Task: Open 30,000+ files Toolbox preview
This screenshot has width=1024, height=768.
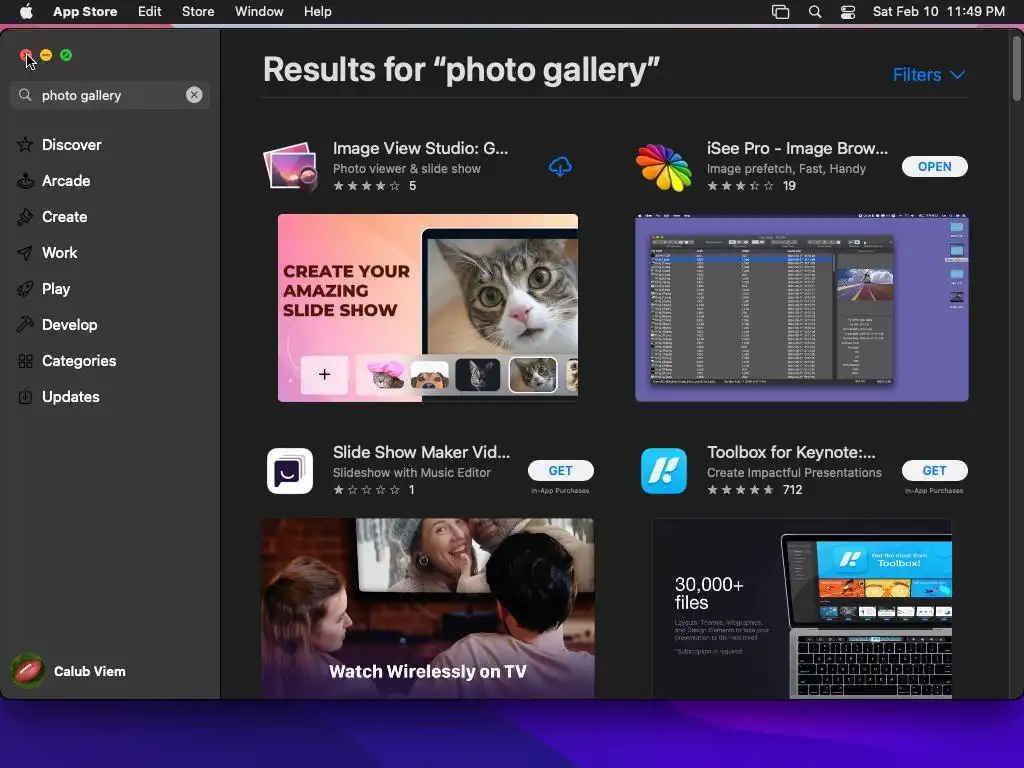Action: coord(802,608)
